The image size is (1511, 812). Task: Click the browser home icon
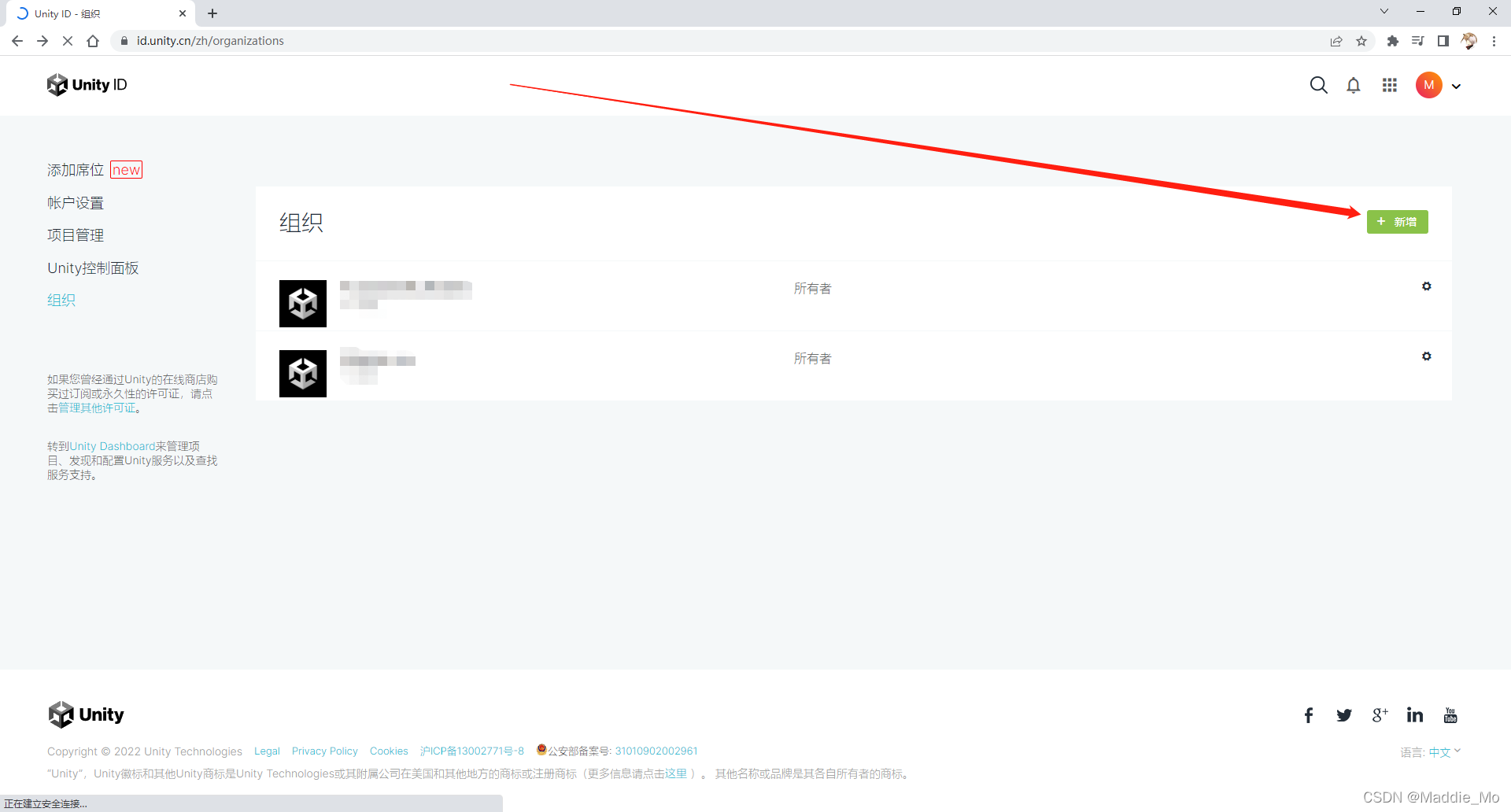(93, 41)
